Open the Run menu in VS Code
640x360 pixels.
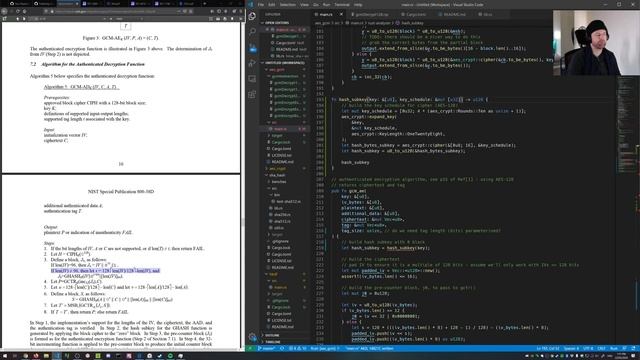click(326, 4)
